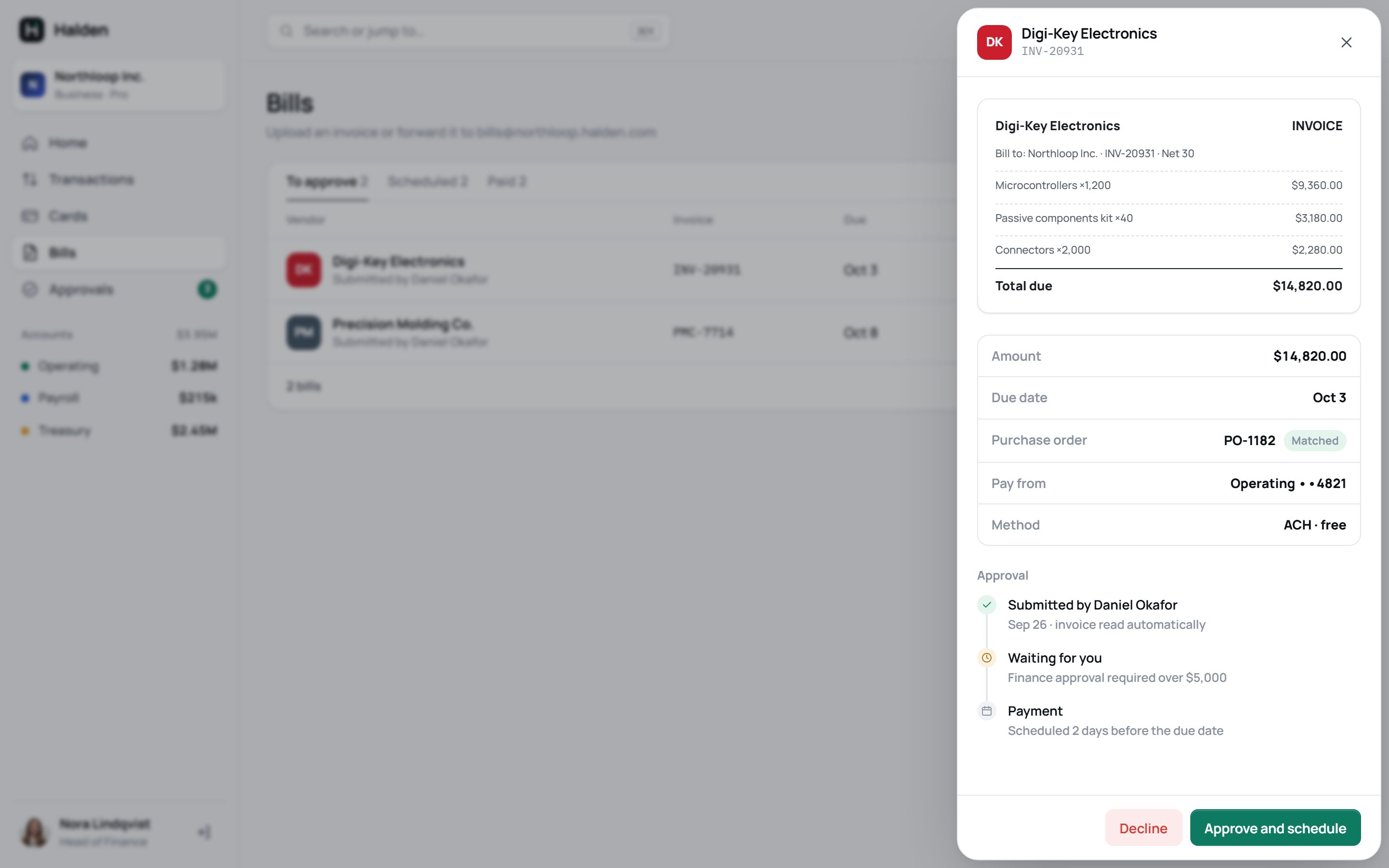Click the Bills document icon in sidebar

30,253
